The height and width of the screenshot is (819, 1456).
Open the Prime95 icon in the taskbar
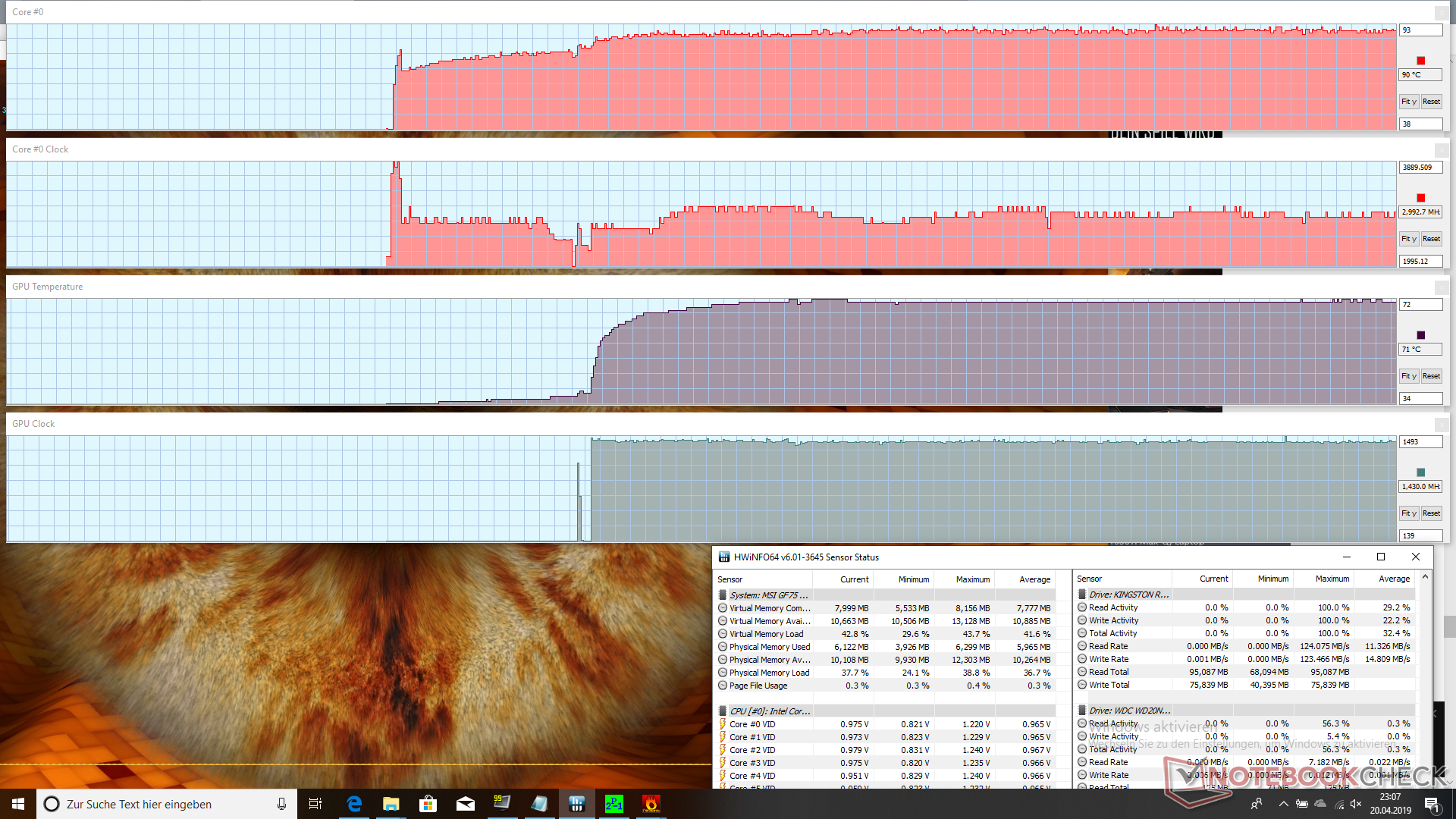point(613,804)
